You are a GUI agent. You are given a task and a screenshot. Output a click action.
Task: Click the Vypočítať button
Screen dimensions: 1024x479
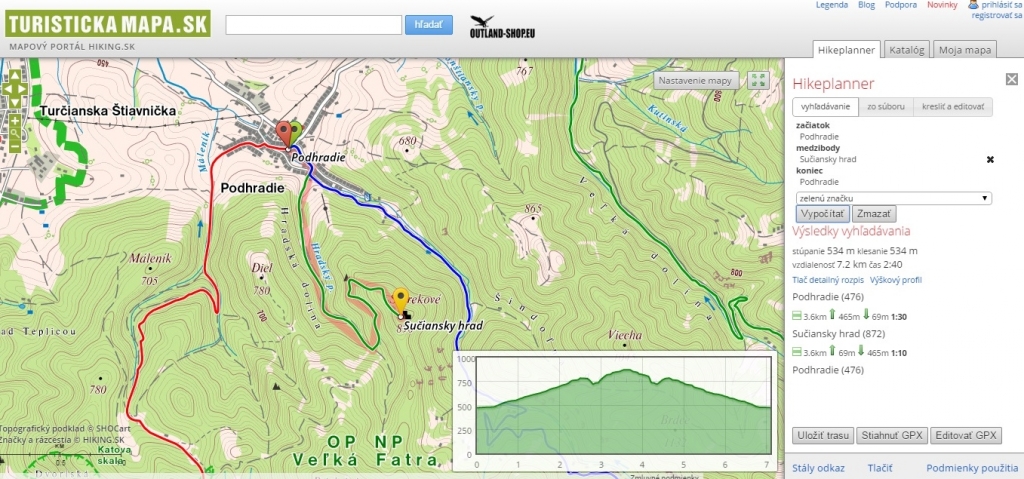click(x=822, y=214)
